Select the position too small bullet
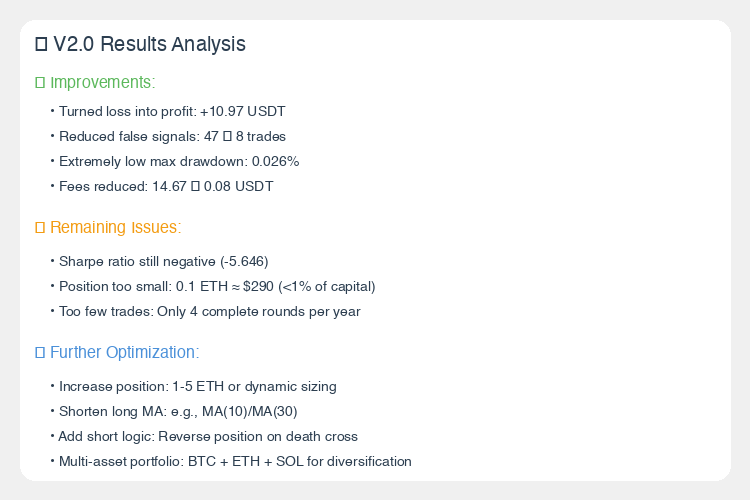The image size is (750, 500). pyautogui.click(x=217, y=287)
